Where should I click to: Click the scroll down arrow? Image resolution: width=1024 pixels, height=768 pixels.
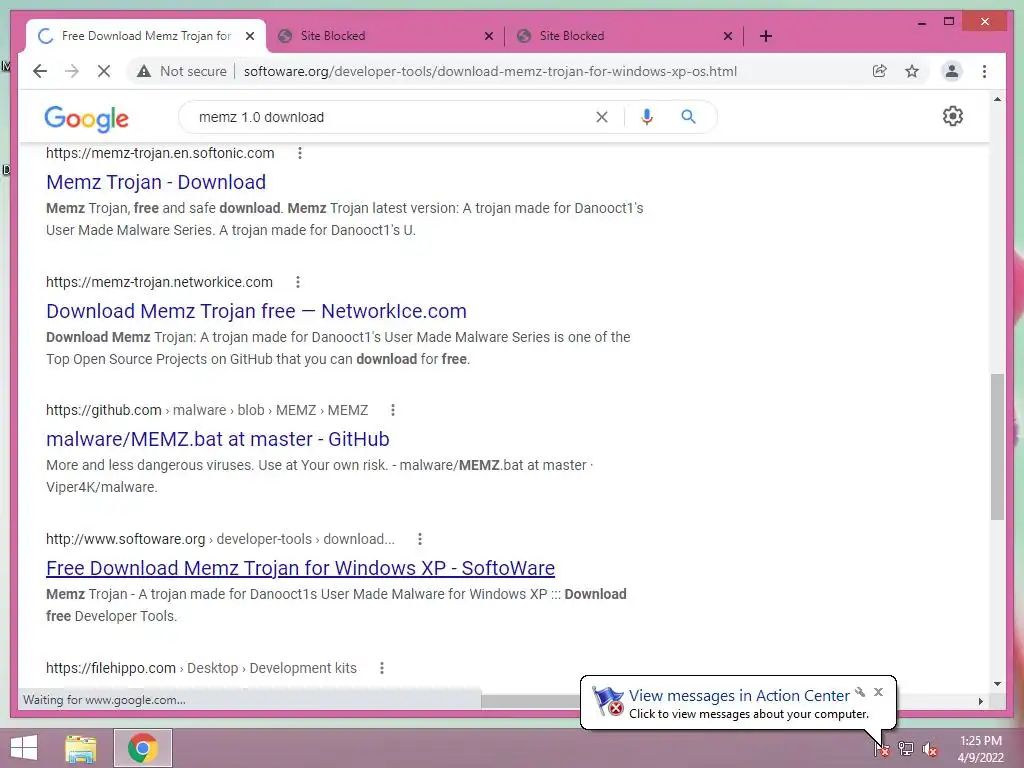[x=997, y=684]
